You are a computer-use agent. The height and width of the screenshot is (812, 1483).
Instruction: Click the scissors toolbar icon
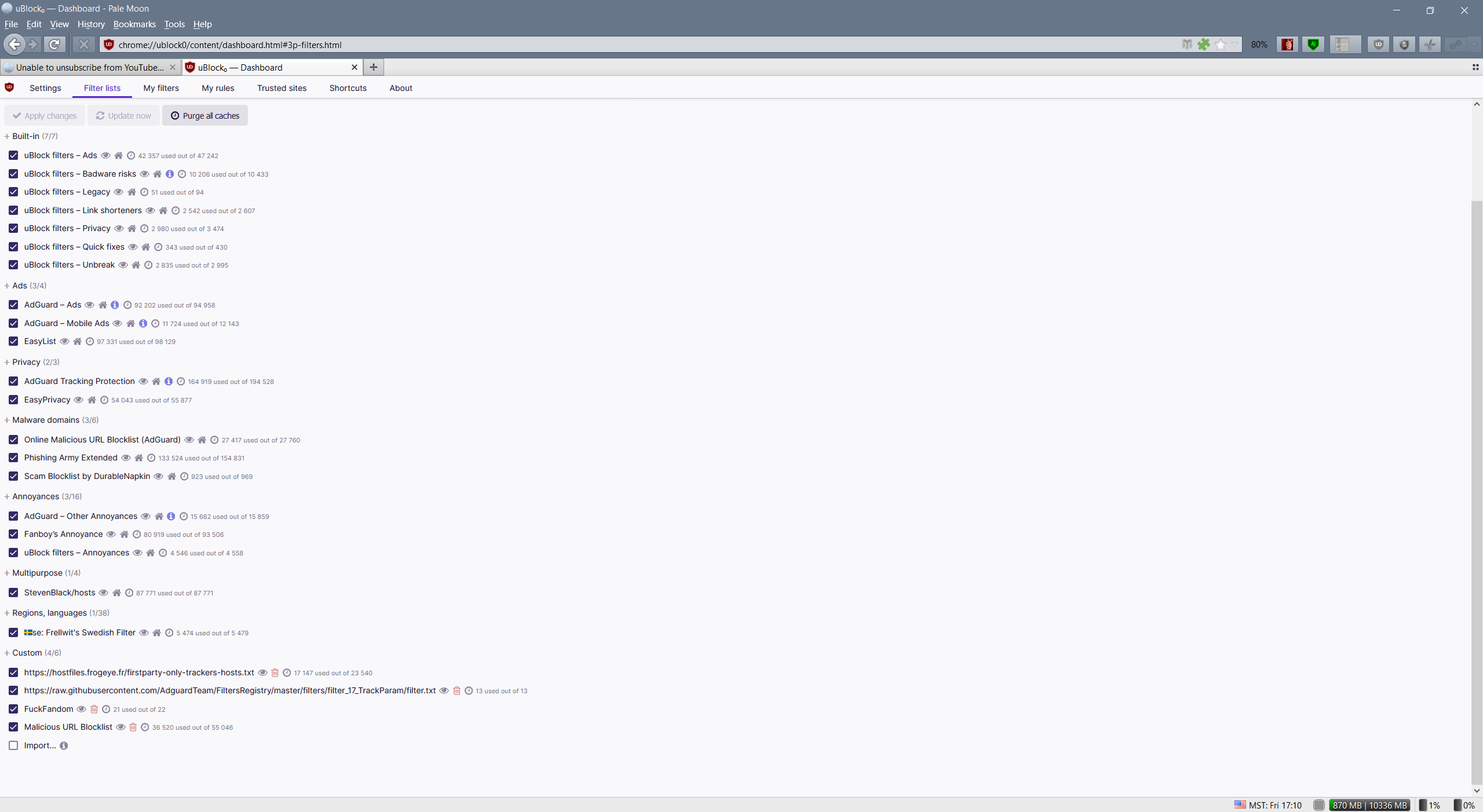1430,45
